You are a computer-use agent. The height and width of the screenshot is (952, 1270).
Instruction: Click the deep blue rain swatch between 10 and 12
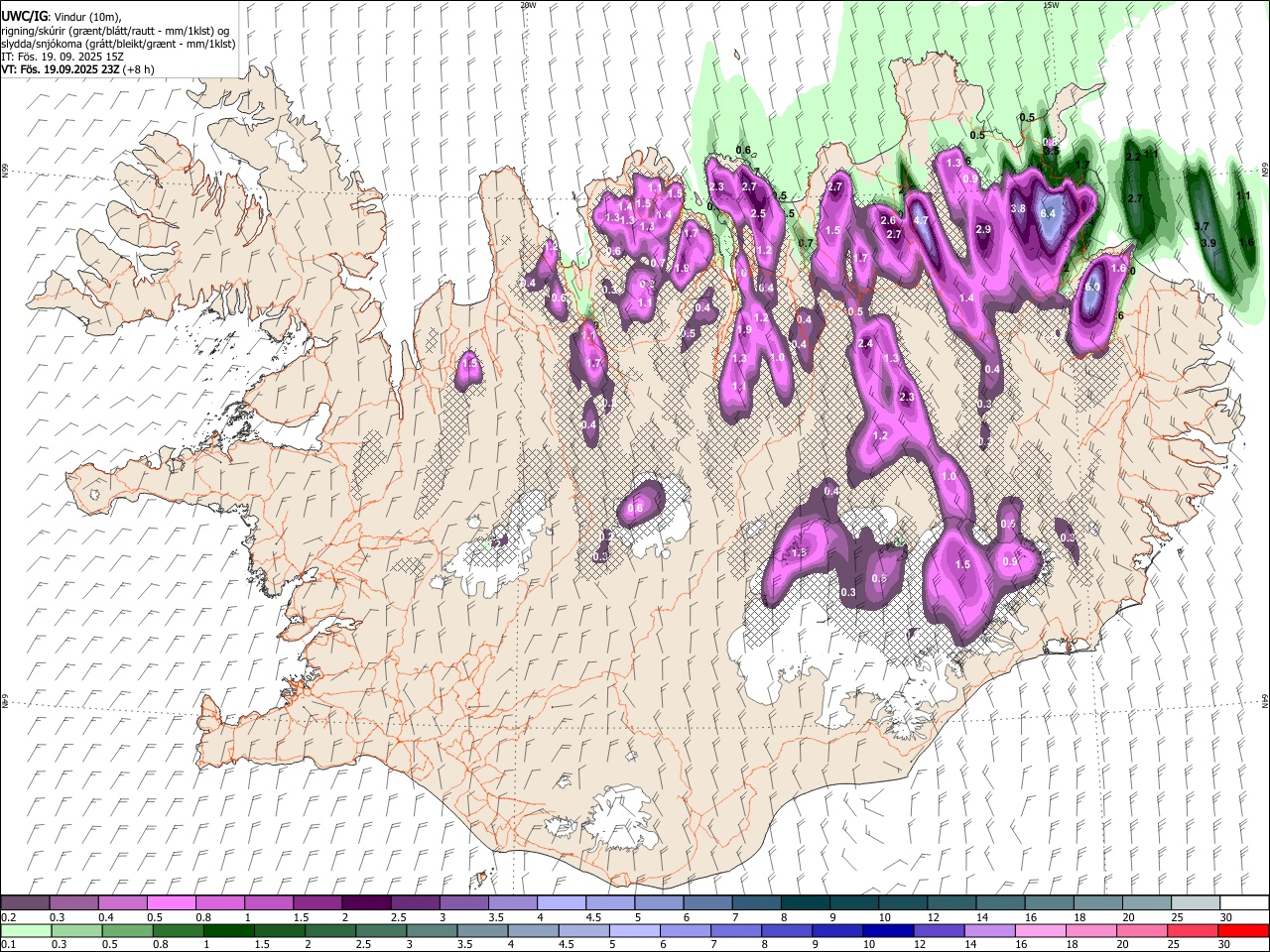click(888, 931)
